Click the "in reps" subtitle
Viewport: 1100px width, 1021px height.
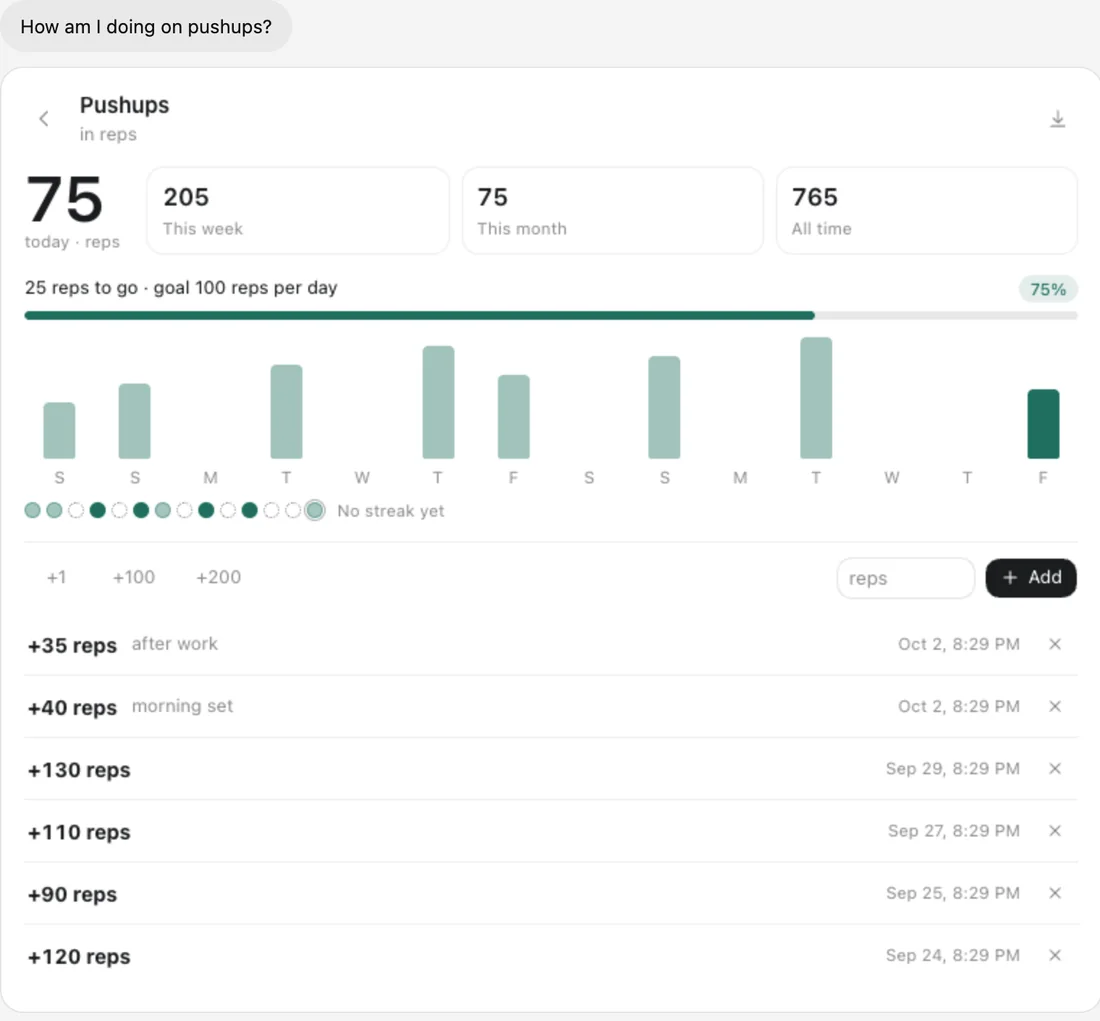pyautogui.click(x=108, y=134)
